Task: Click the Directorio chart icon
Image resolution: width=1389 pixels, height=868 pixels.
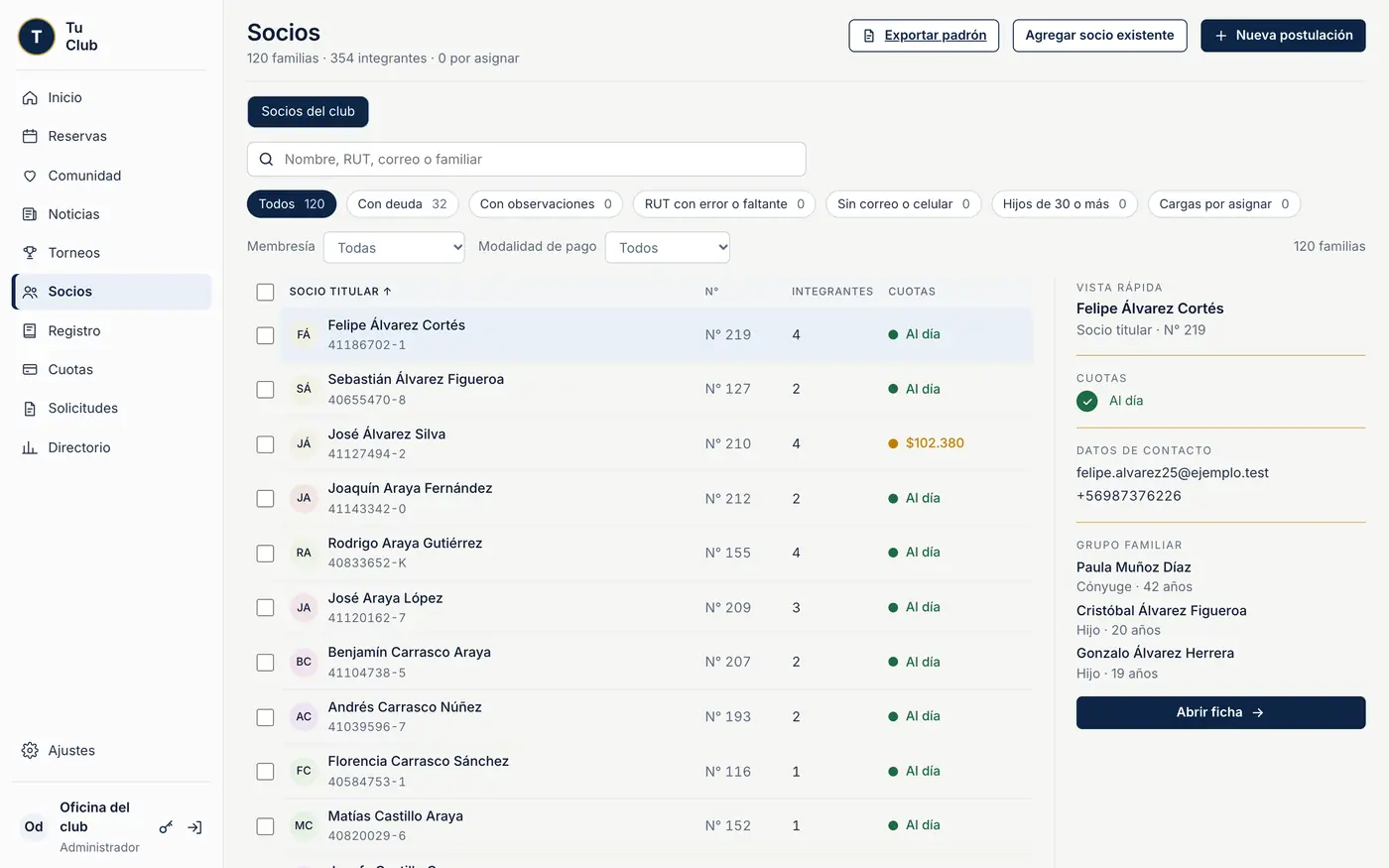Action: point(30,447)
